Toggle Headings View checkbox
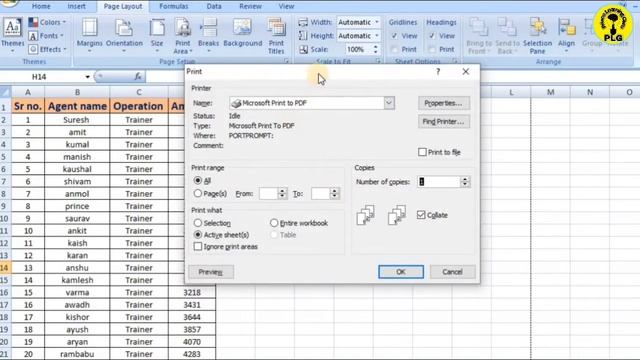Image resolution: width=640 pixels, height=360 pixels. (432, 36)
